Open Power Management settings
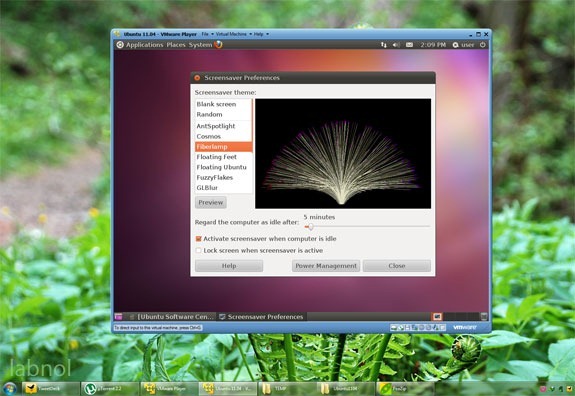 [x=326, y=266]
